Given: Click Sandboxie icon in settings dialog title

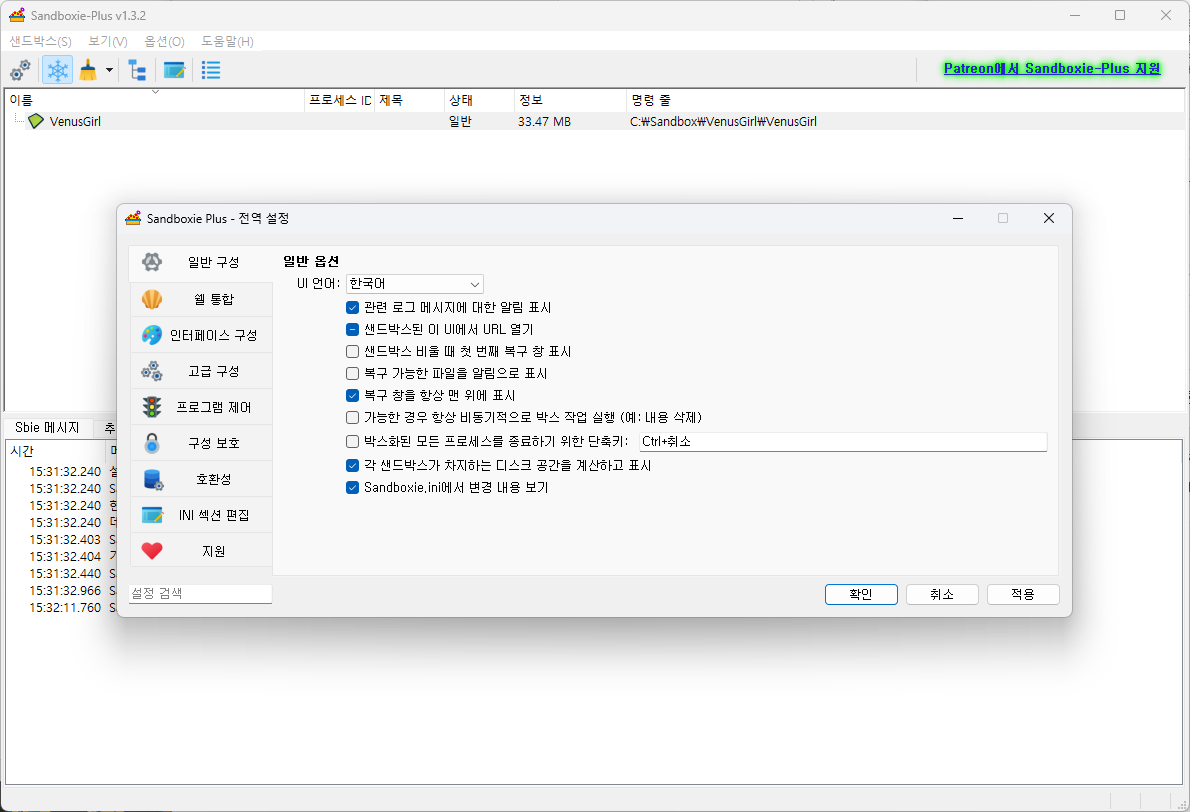Looking at the screenshot, I should pos(134,219).
